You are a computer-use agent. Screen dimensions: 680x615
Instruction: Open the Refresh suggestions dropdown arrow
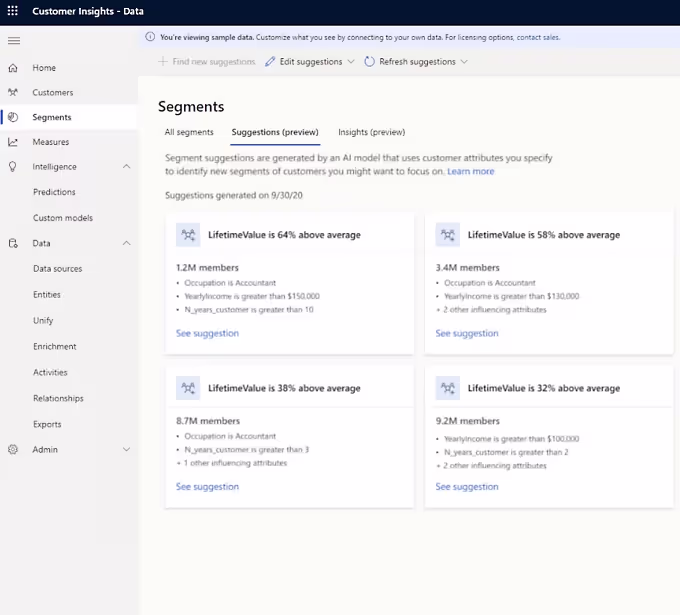coord(464,62)
